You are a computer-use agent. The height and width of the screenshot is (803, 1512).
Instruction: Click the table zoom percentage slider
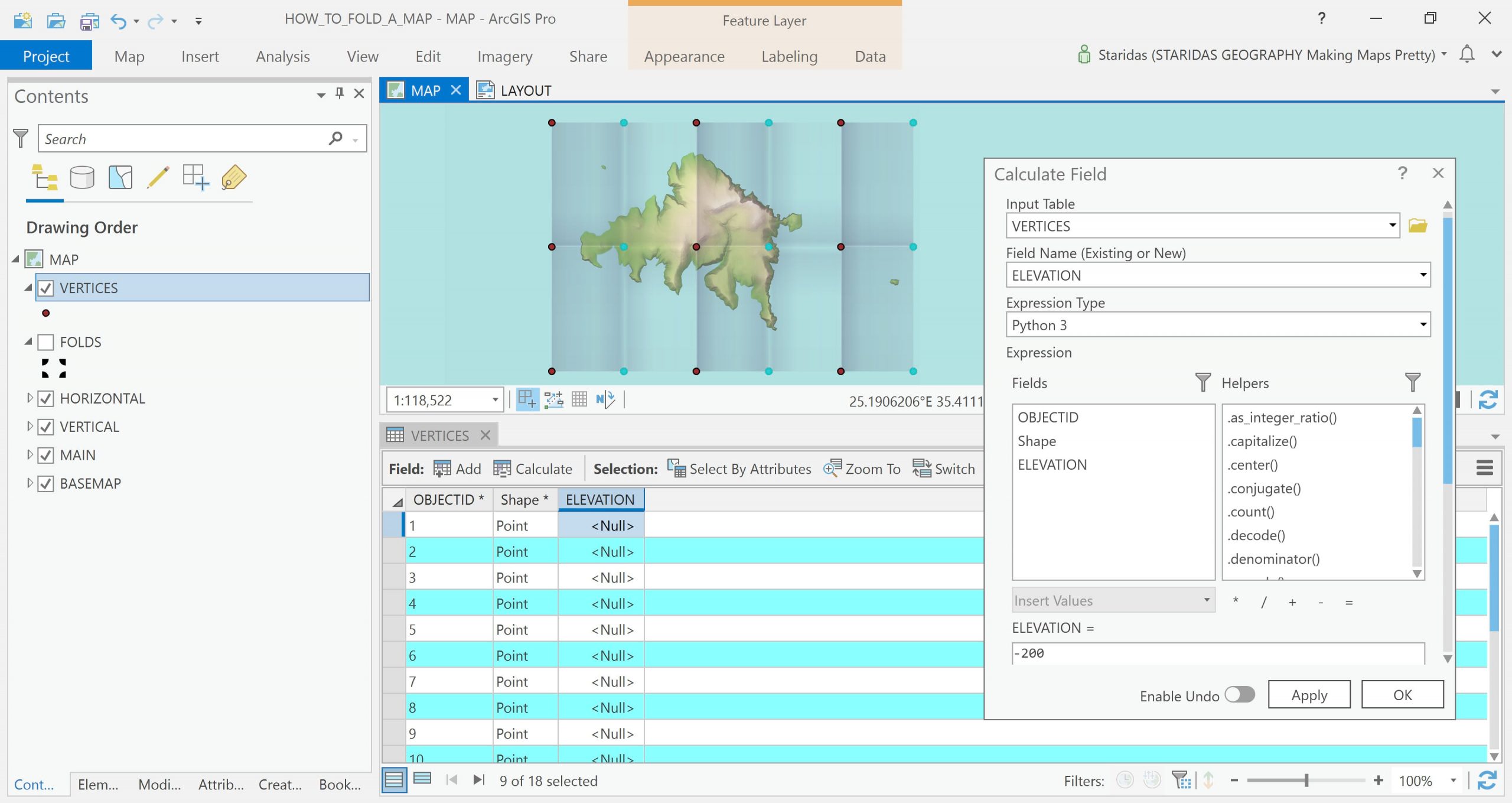(1306, 781)
